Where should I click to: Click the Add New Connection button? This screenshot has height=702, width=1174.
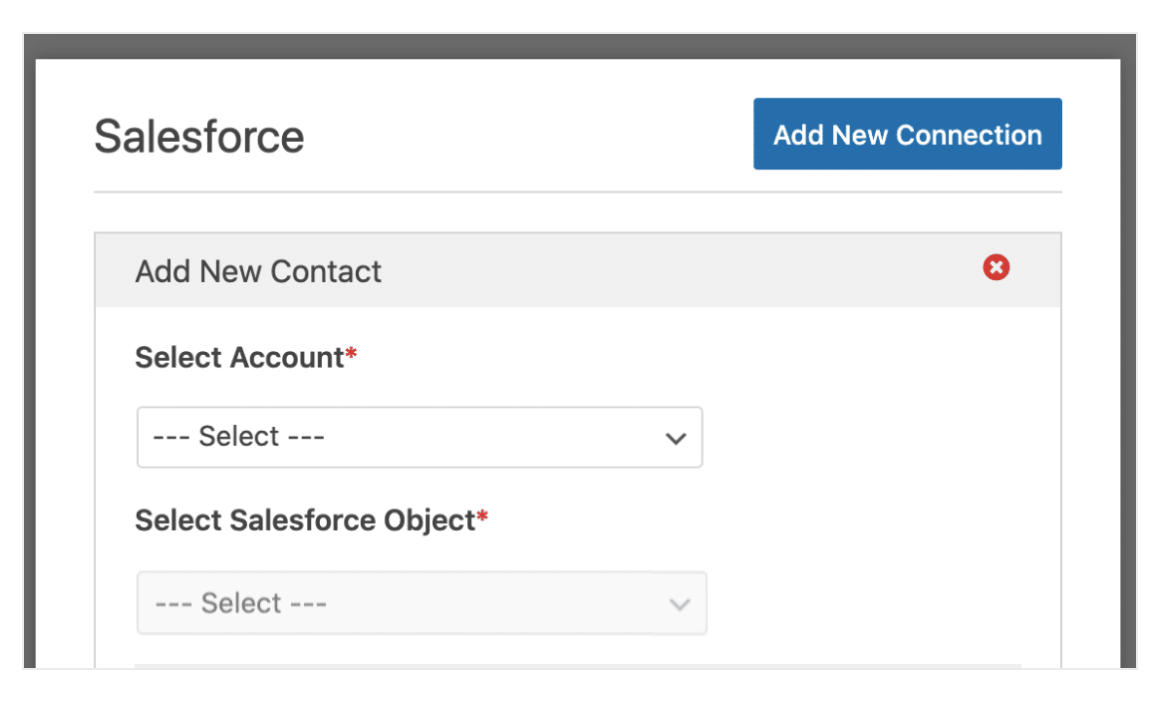click(907, 134)
